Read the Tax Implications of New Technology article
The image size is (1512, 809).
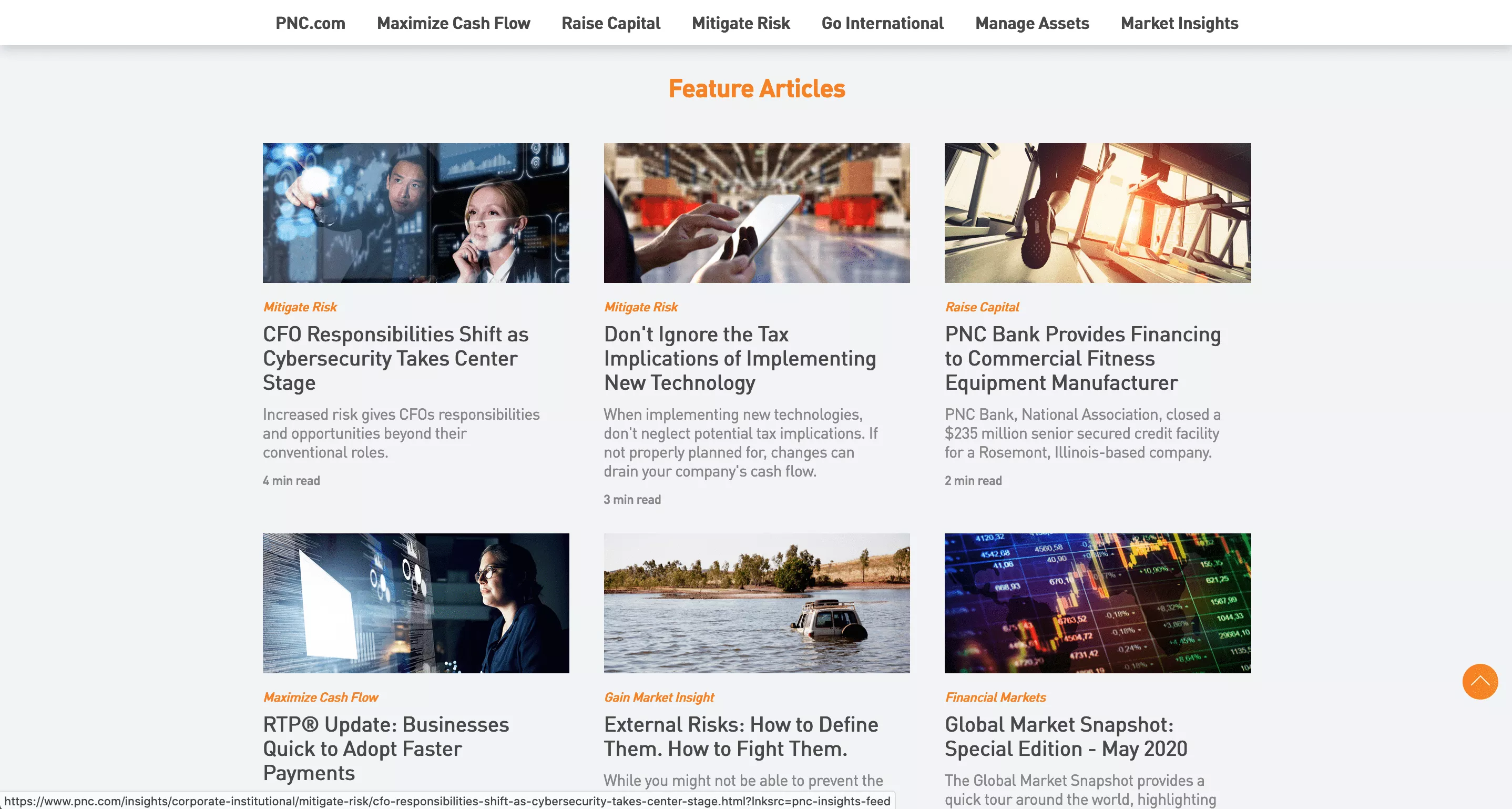740,358
